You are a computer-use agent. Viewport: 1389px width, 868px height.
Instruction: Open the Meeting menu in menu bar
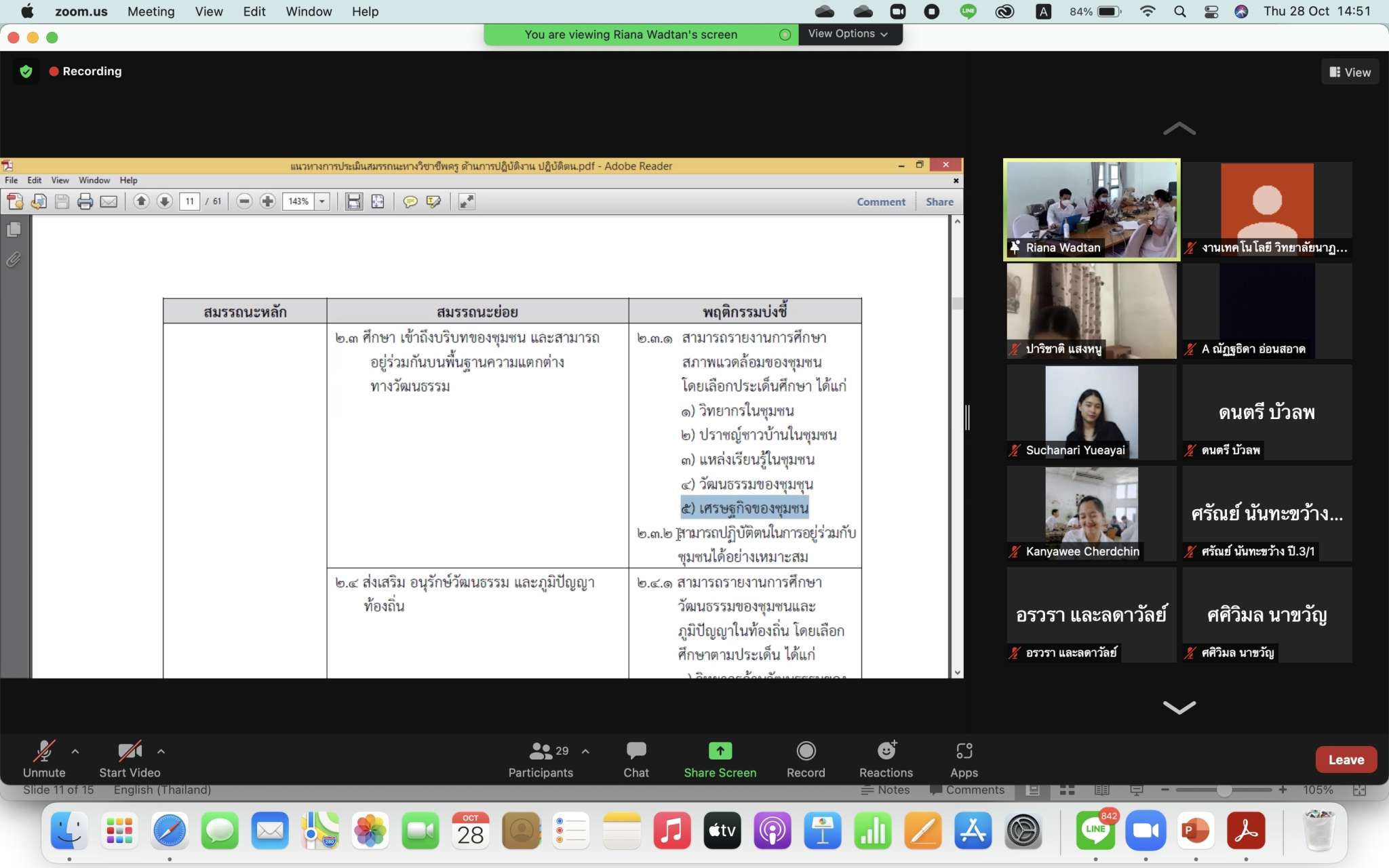[x=151, y=12]
